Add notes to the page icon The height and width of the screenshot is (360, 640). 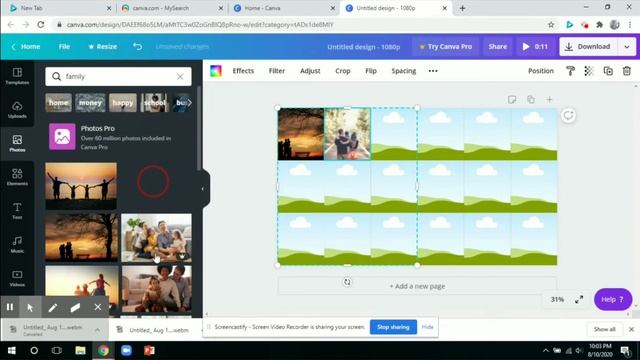point(512,99)
